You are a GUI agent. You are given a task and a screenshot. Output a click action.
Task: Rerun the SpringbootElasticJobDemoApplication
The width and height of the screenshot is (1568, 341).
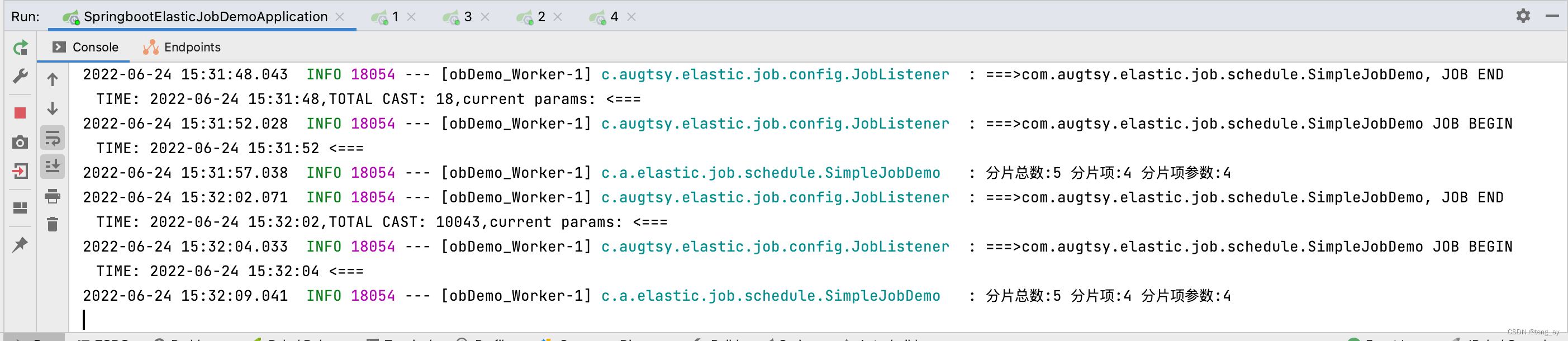(x=20, y=47)
